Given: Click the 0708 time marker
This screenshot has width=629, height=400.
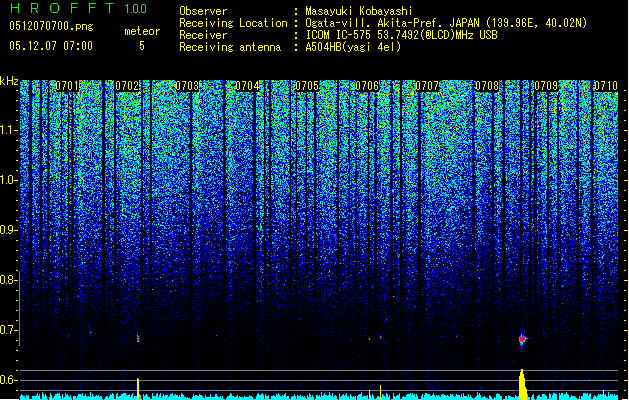Looking at the screenshot, I should click(487, 86).
